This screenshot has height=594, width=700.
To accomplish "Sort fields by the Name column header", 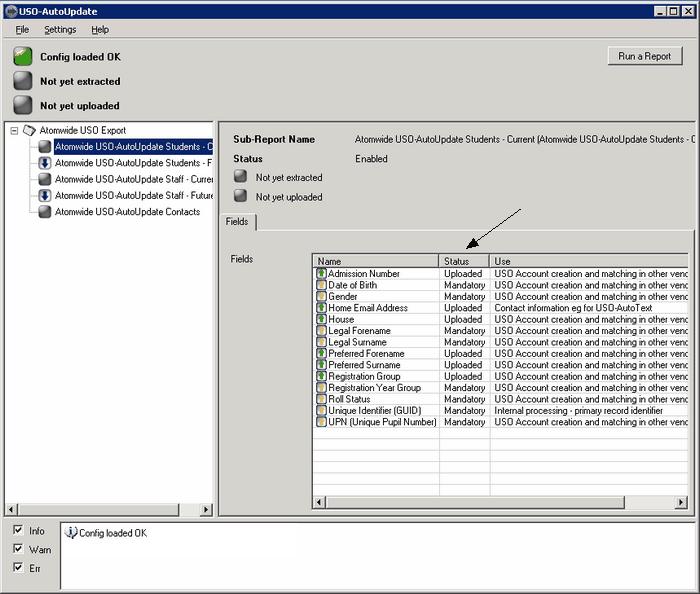I will [x=375, y=261].
